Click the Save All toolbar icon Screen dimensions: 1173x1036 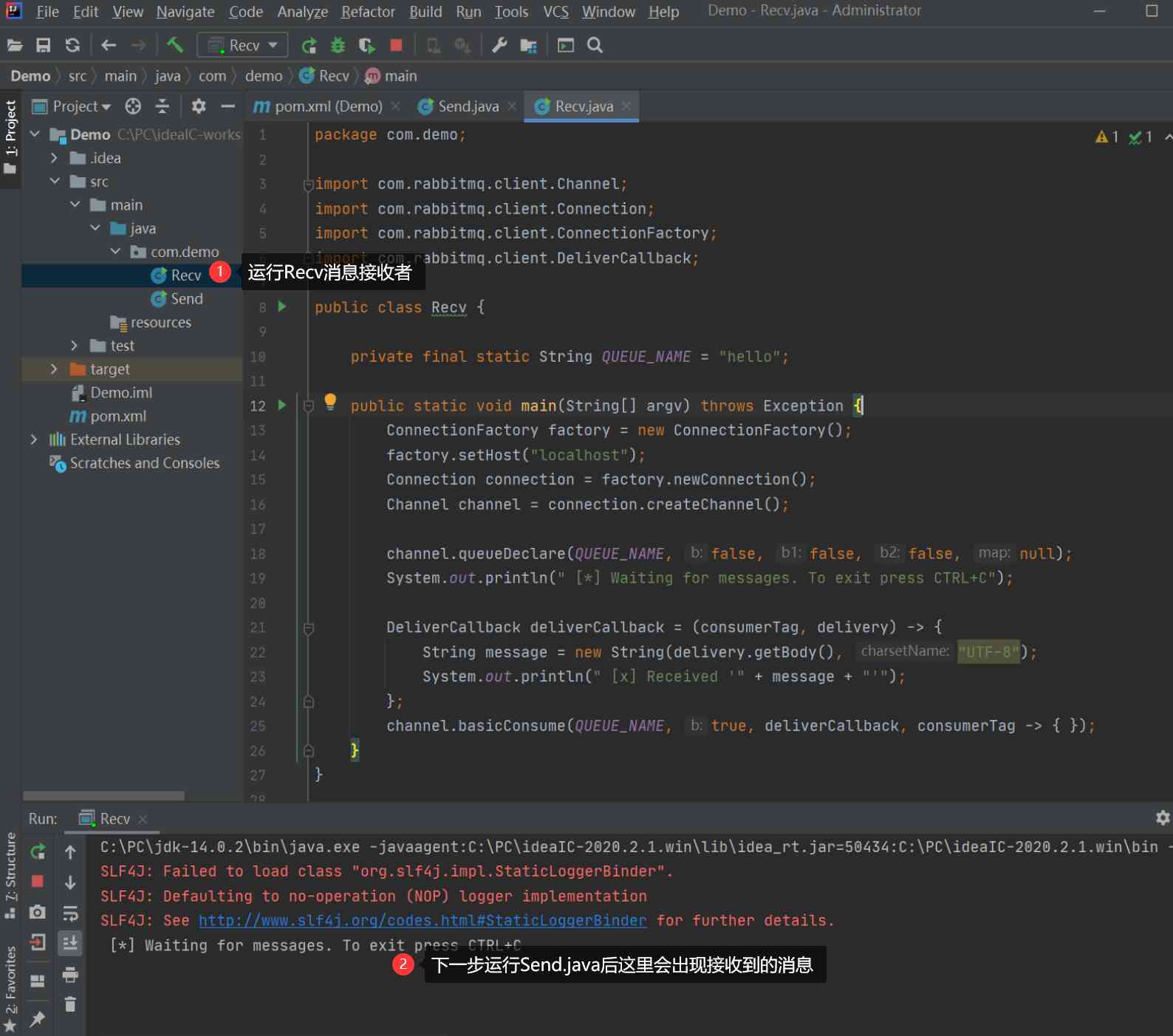(44, 46)
